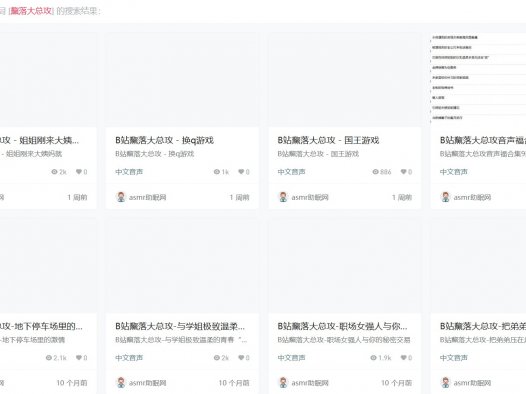Click views eye icon on 换q游戏 card
Screen dimensions: 526x394
click(217, 172)
